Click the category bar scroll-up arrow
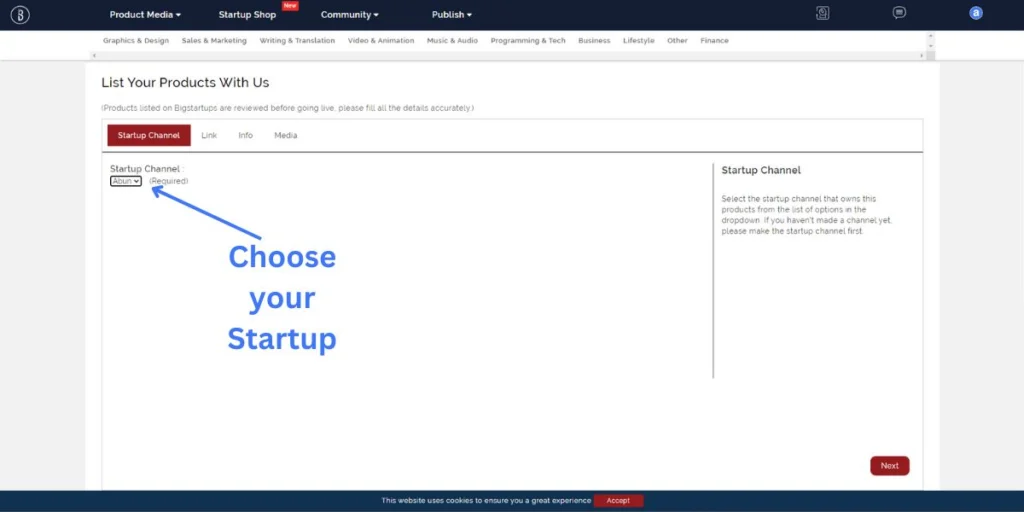Screen dimensions: 1024x512 click(x=931, y=37)
